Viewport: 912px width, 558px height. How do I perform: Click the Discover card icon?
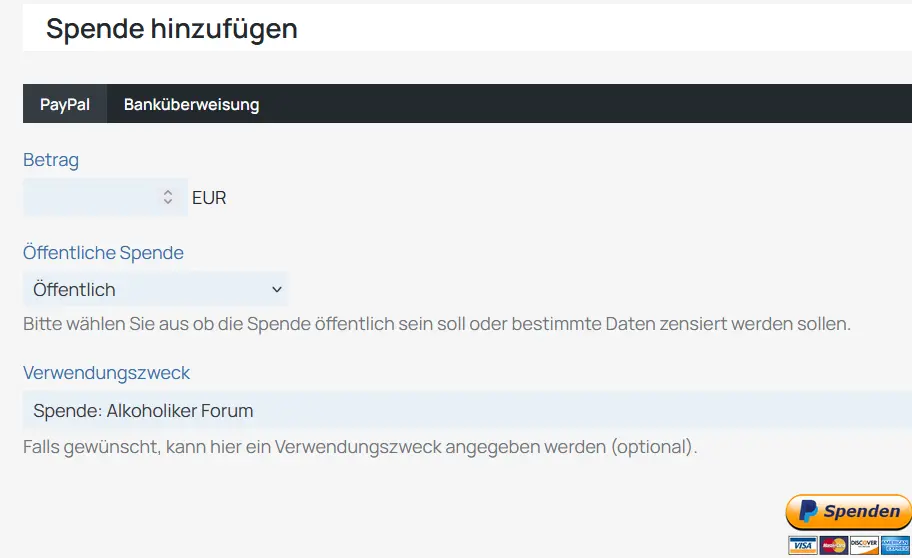pos(864,545)
